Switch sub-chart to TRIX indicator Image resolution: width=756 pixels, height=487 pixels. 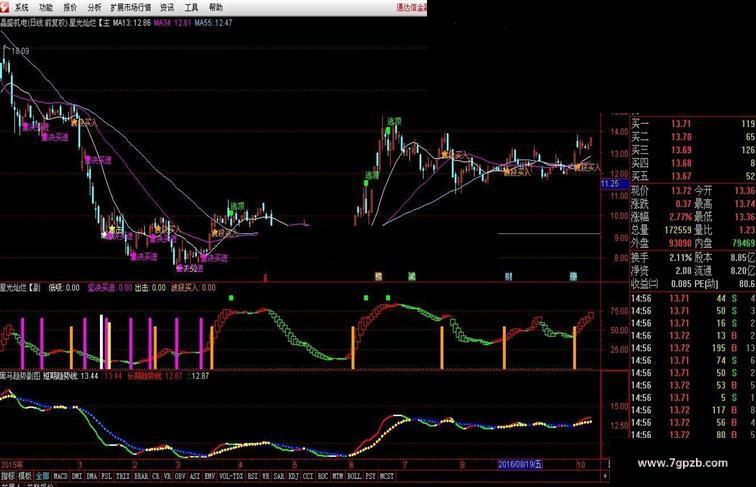point(123,476)
